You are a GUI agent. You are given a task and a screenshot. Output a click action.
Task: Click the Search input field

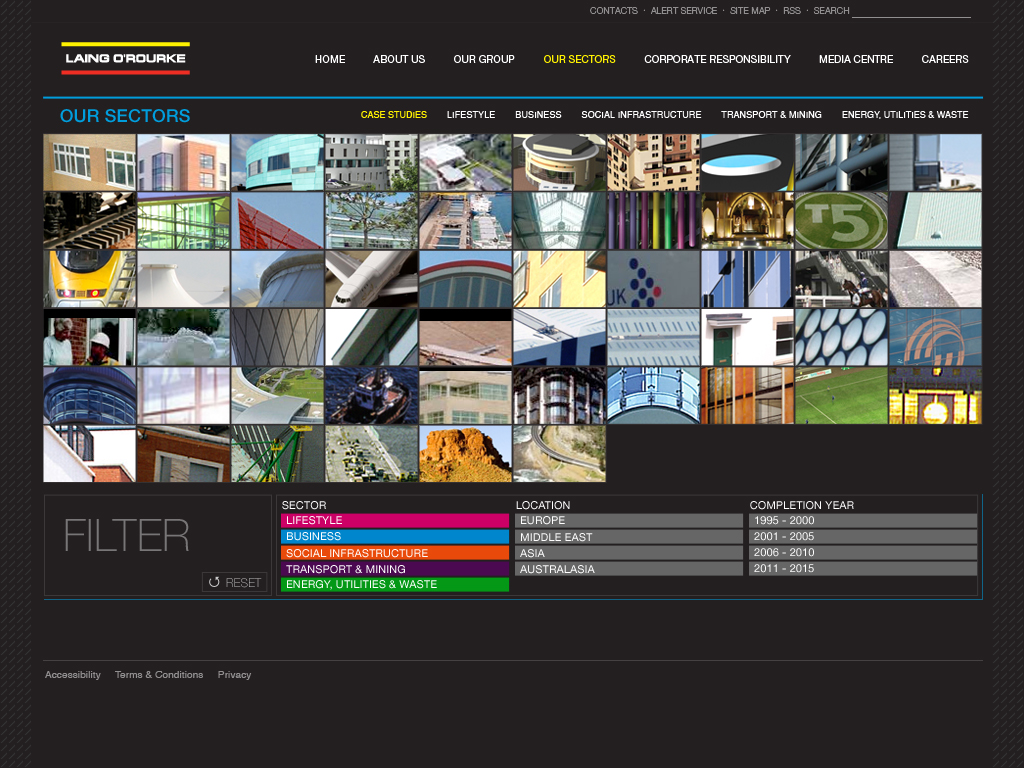coord(911,11)
